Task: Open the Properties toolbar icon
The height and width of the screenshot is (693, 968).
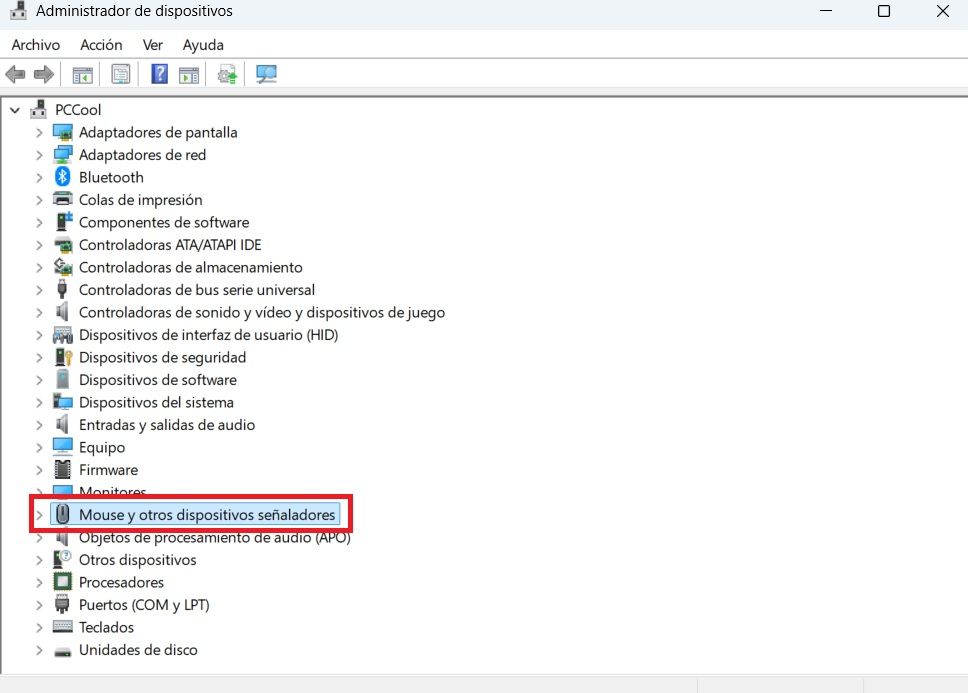Action: [x=121, y=75]
